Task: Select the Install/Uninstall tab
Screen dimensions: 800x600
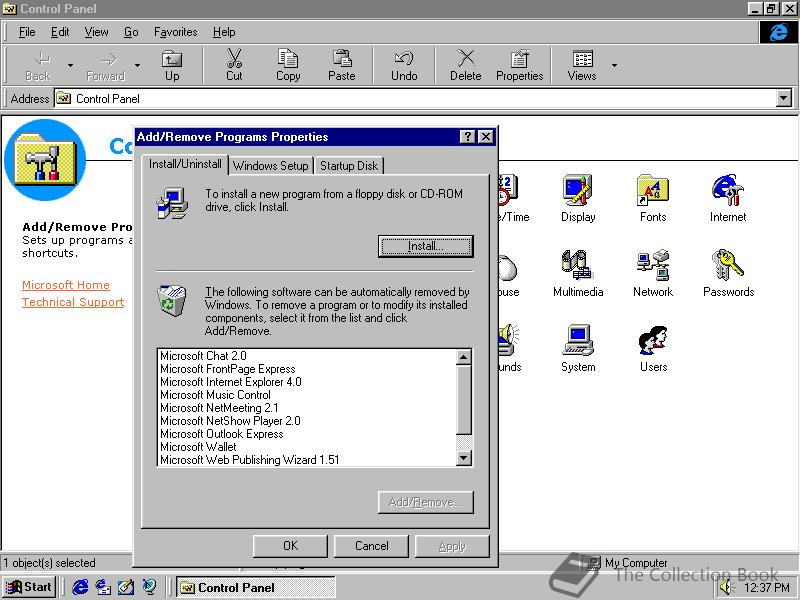Action: [x=185, y=164]
